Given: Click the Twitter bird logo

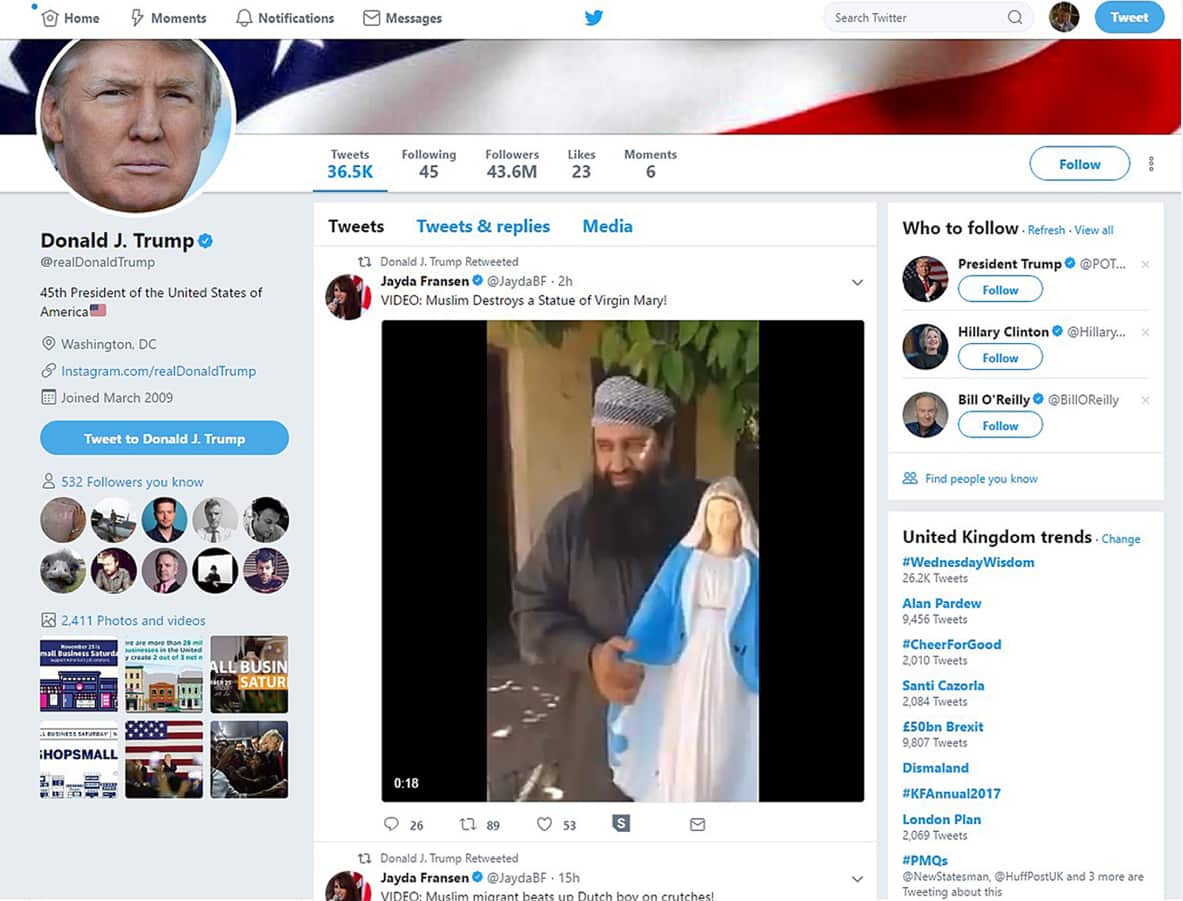Looking at the screenshot, I should 592,17.
